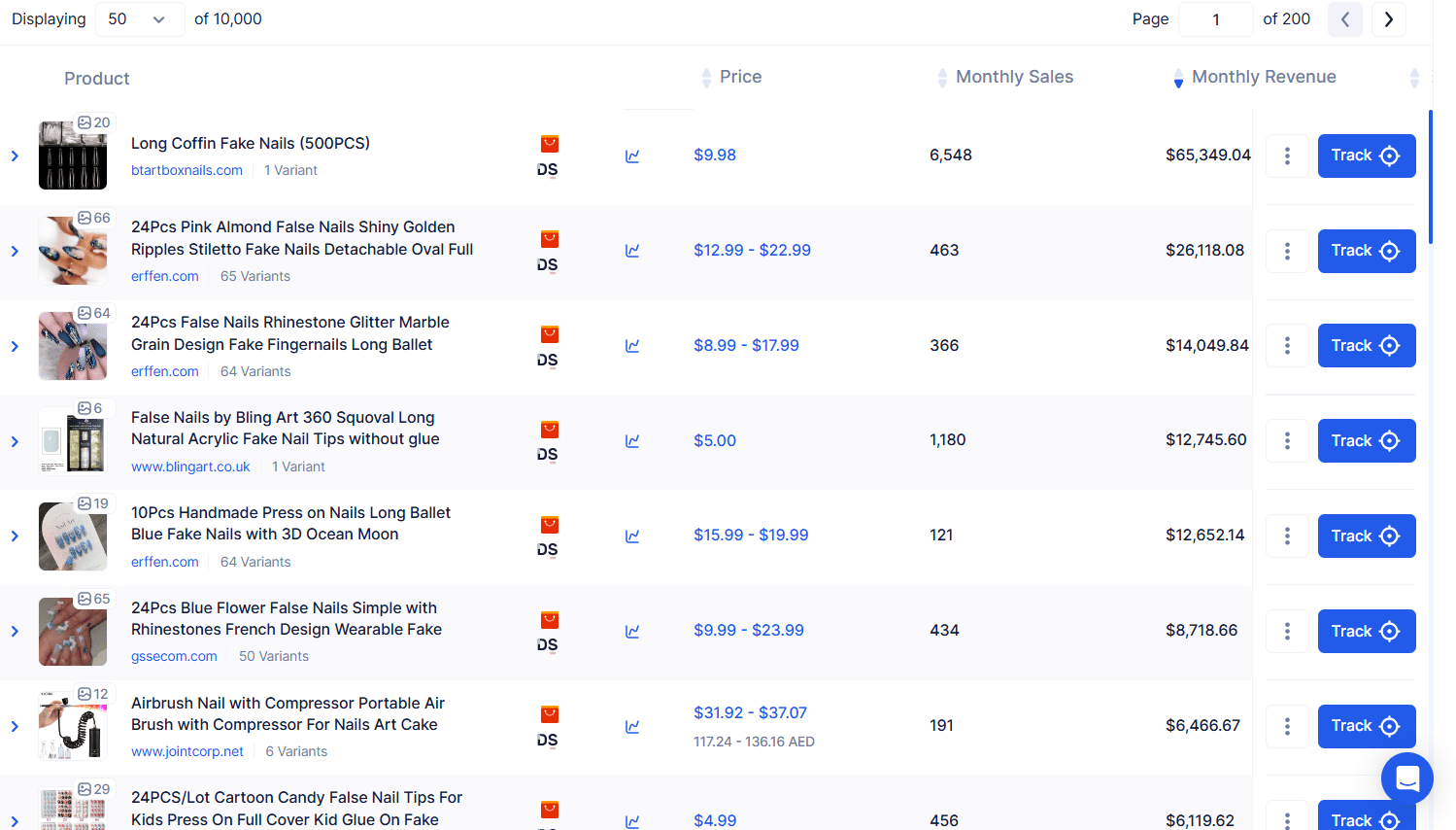Open 24Pcs Pink Almond False Nails thumbnail
The height and width of the screenshot is (830, 1456).
(x=73, y=251)
